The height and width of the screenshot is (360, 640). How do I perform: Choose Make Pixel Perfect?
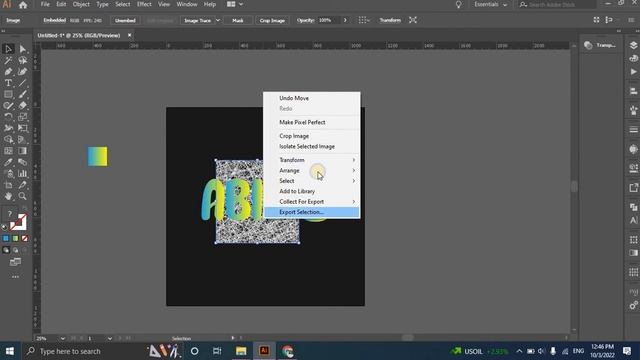312,122
